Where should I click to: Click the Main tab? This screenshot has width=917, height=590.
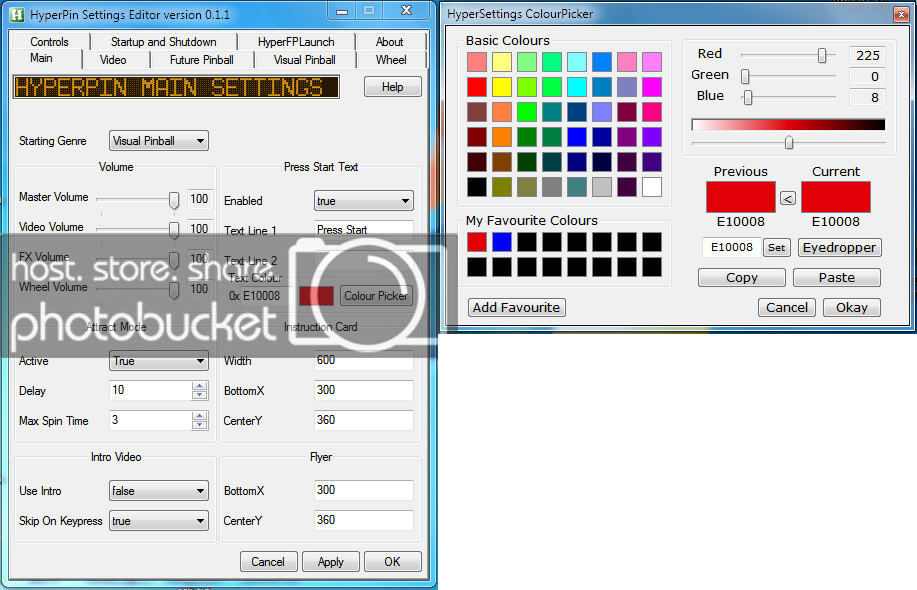pos(41,58)
